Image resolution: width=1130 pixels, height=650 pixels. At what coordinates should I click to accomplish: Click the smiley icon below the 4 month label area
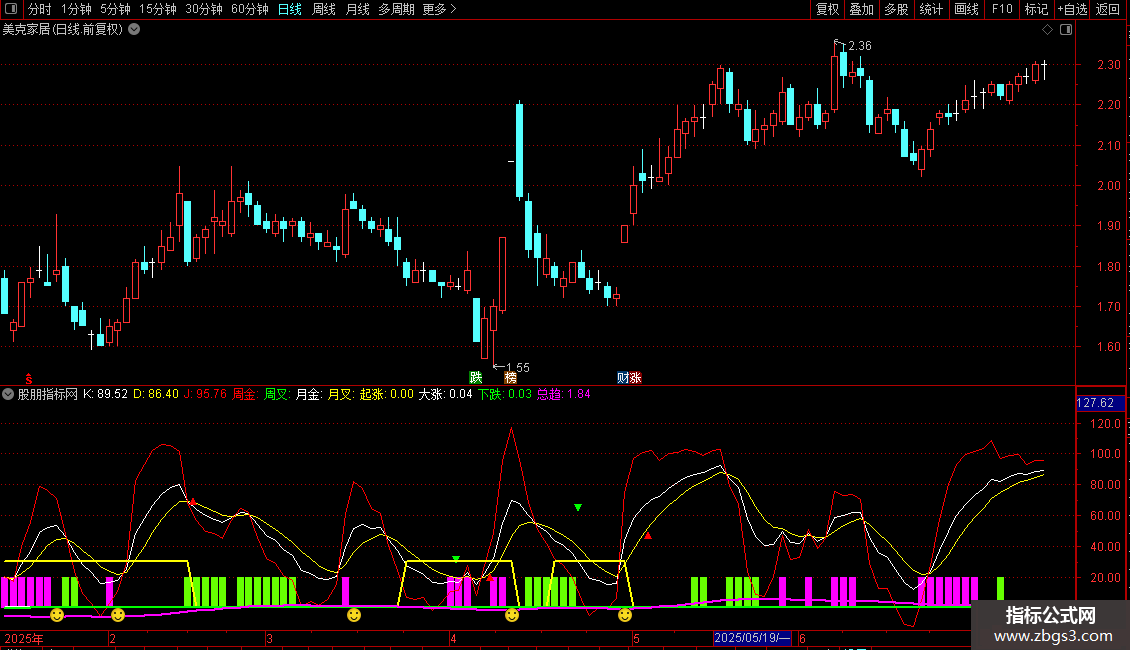[512, 615]
